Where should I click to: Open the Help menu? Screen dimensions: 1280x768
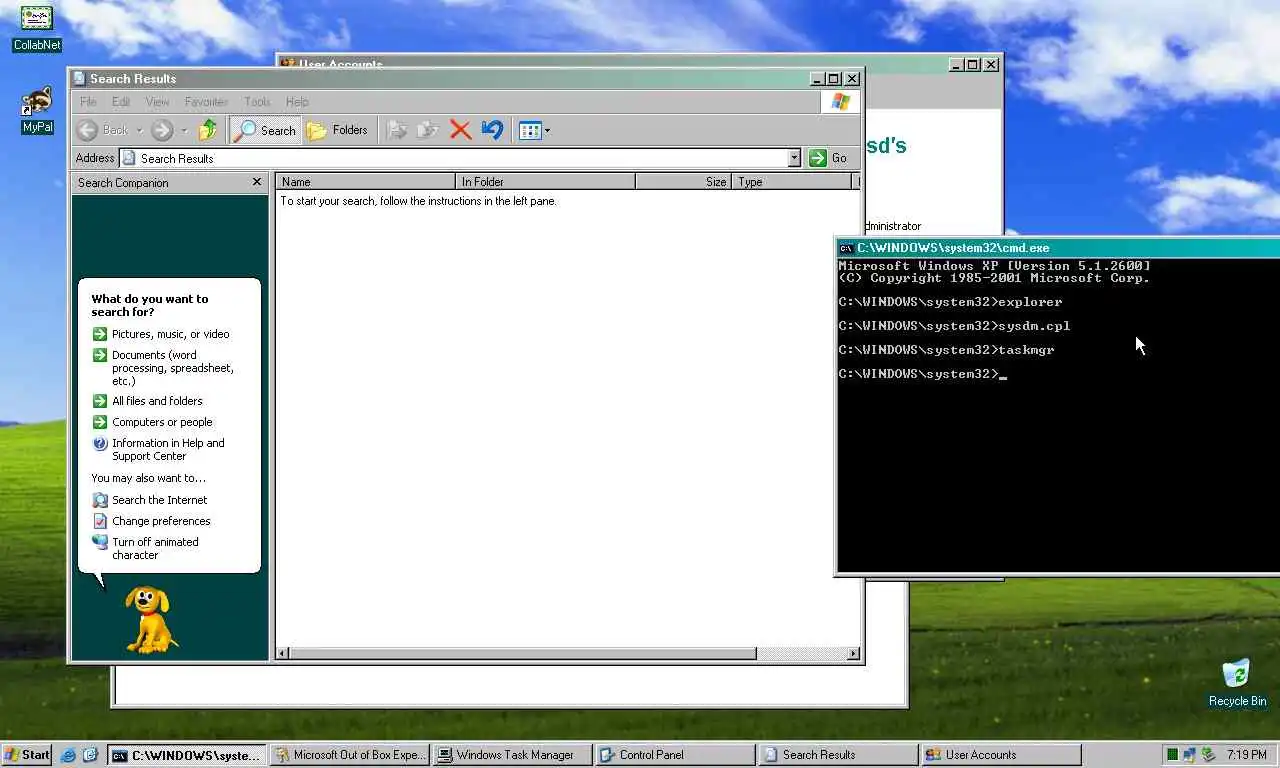coord(297,102)
